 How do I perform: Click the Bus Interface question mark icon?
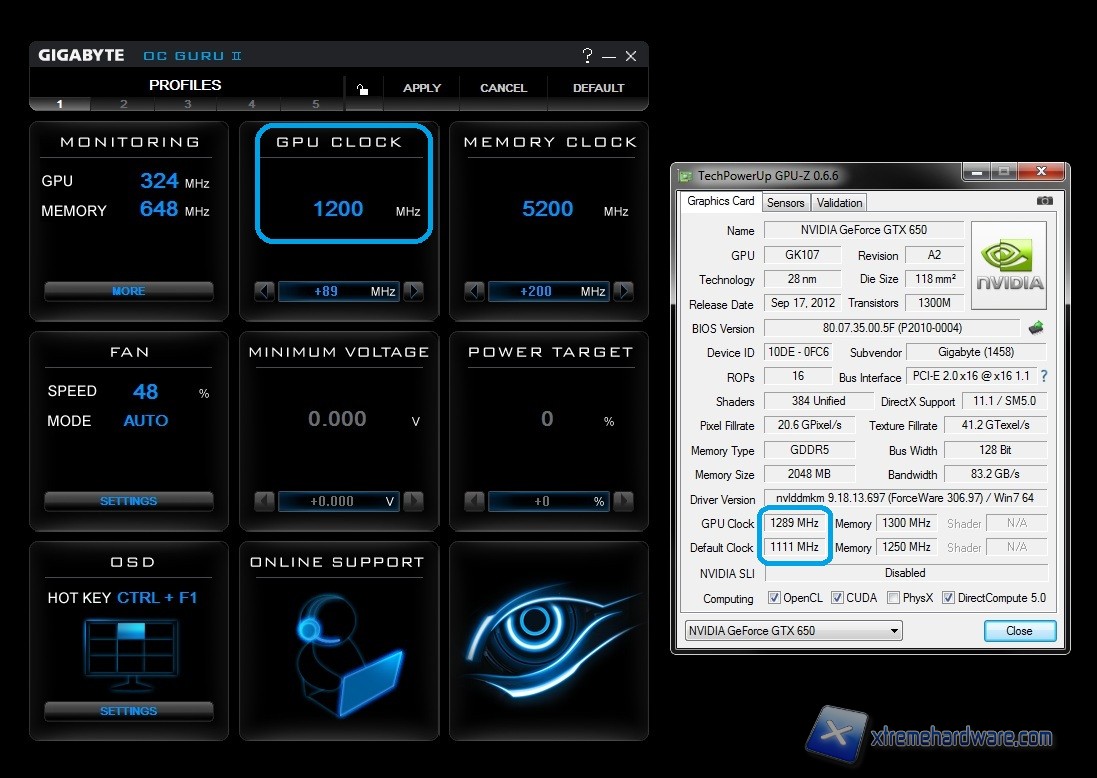pos(1044,377)
